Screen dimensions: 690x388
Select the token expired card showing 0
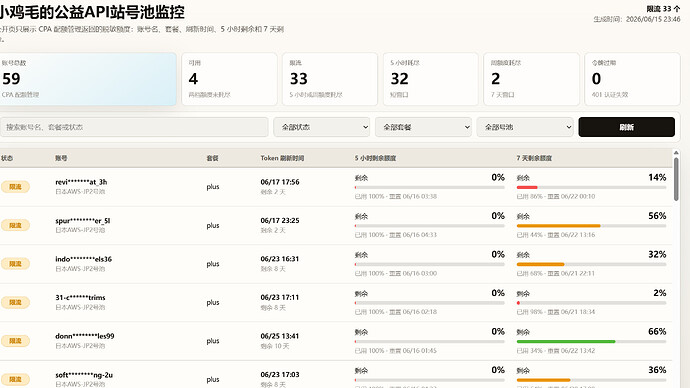click(x=632, y=79)
